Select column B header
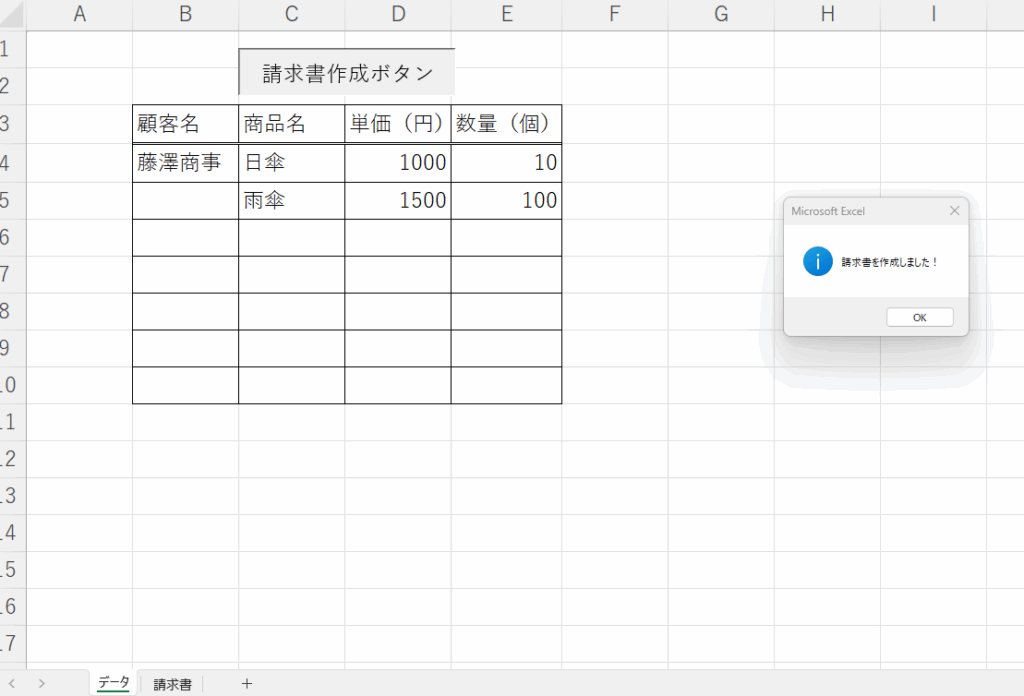Screen dimensions: 1024x696 (185, 14)
